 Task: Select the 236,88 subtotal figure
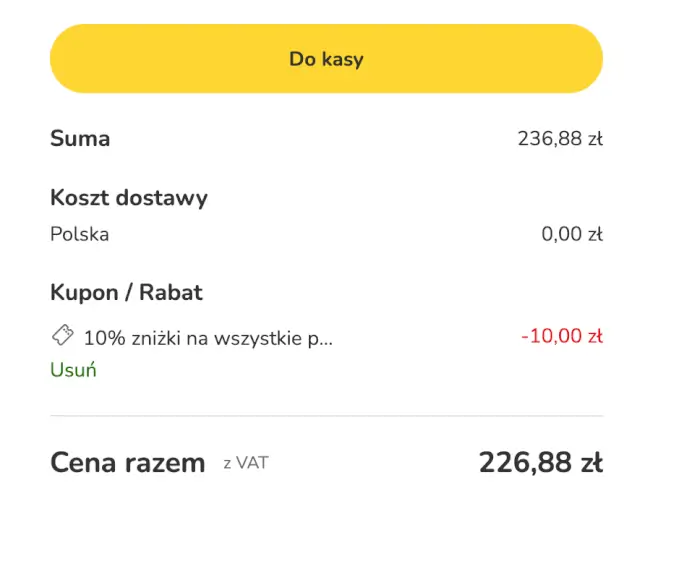click(x=549, y=139)
